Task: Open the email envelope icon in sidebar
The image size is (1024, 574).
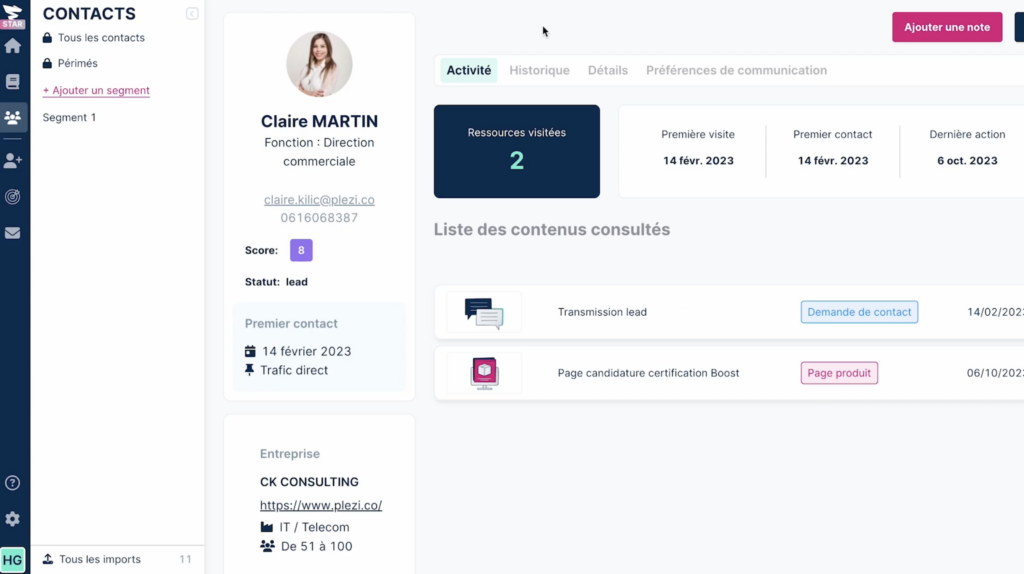Action: pos(13,233)
